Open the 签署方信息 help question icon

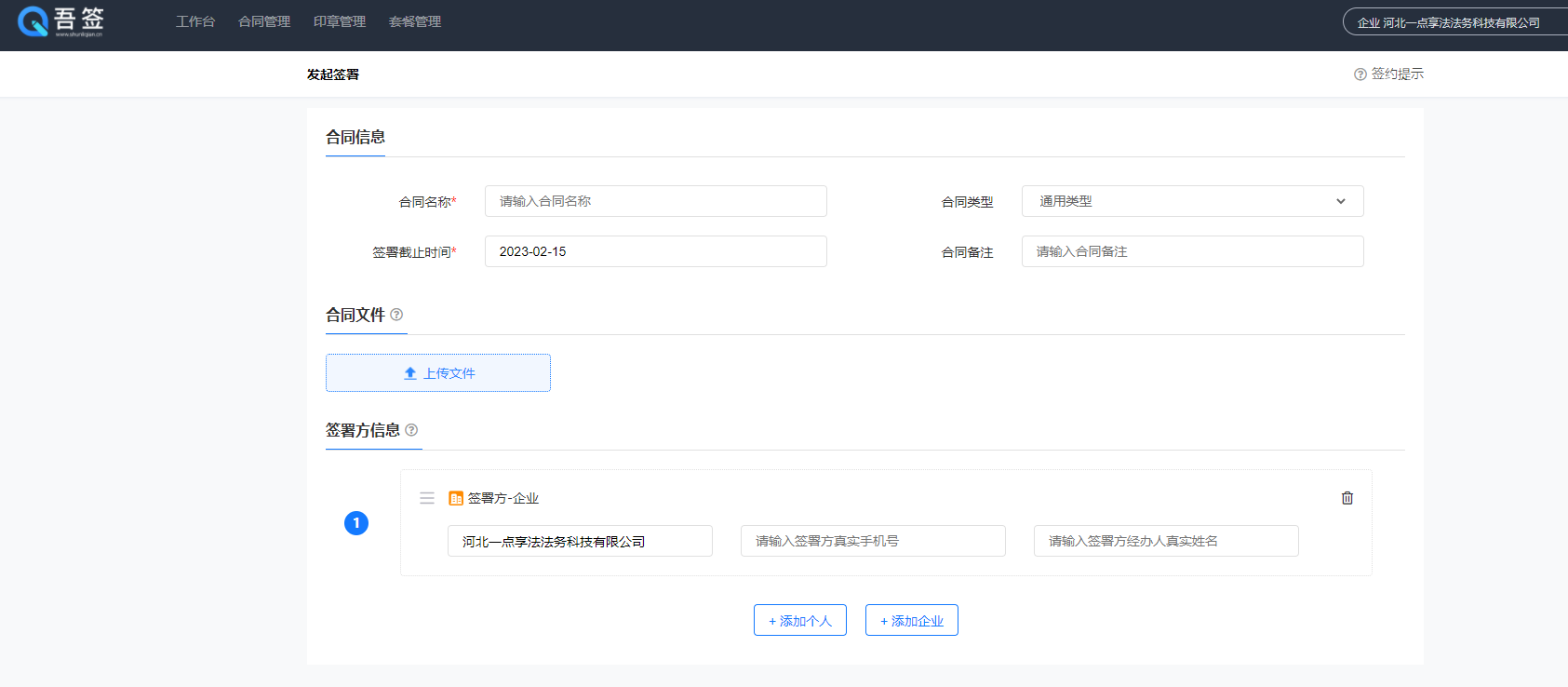pyautogui.click(x=411, y=430)
